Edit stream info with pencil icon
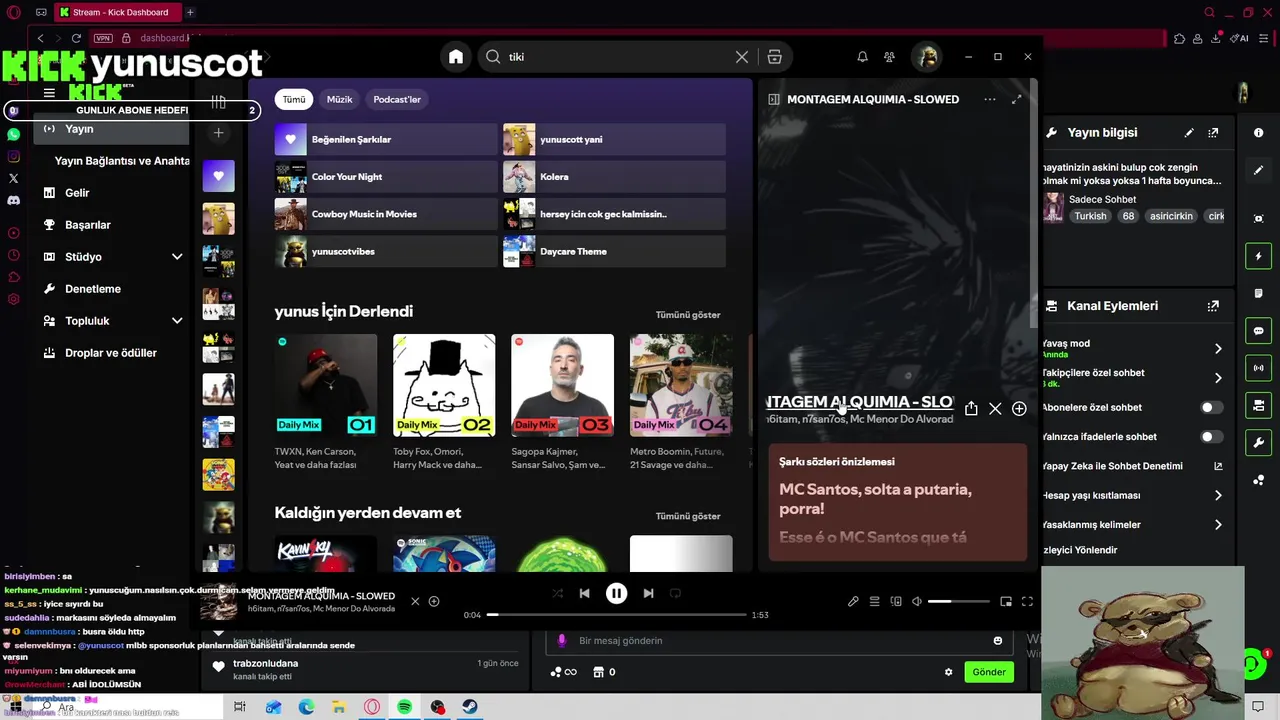Screen dimensions: 1280x720 (1189, 132)
